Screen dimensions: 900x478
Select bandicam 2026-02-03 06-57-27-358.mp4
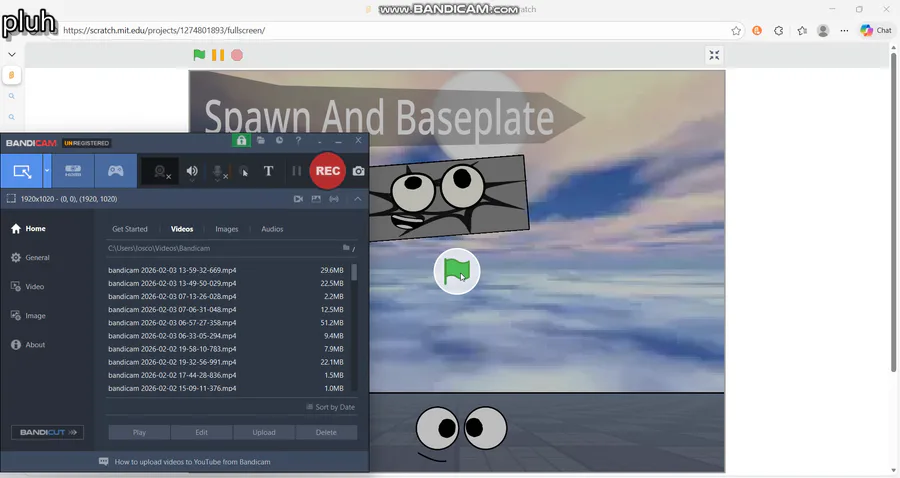pyautogui.click(x=226, y=323)
